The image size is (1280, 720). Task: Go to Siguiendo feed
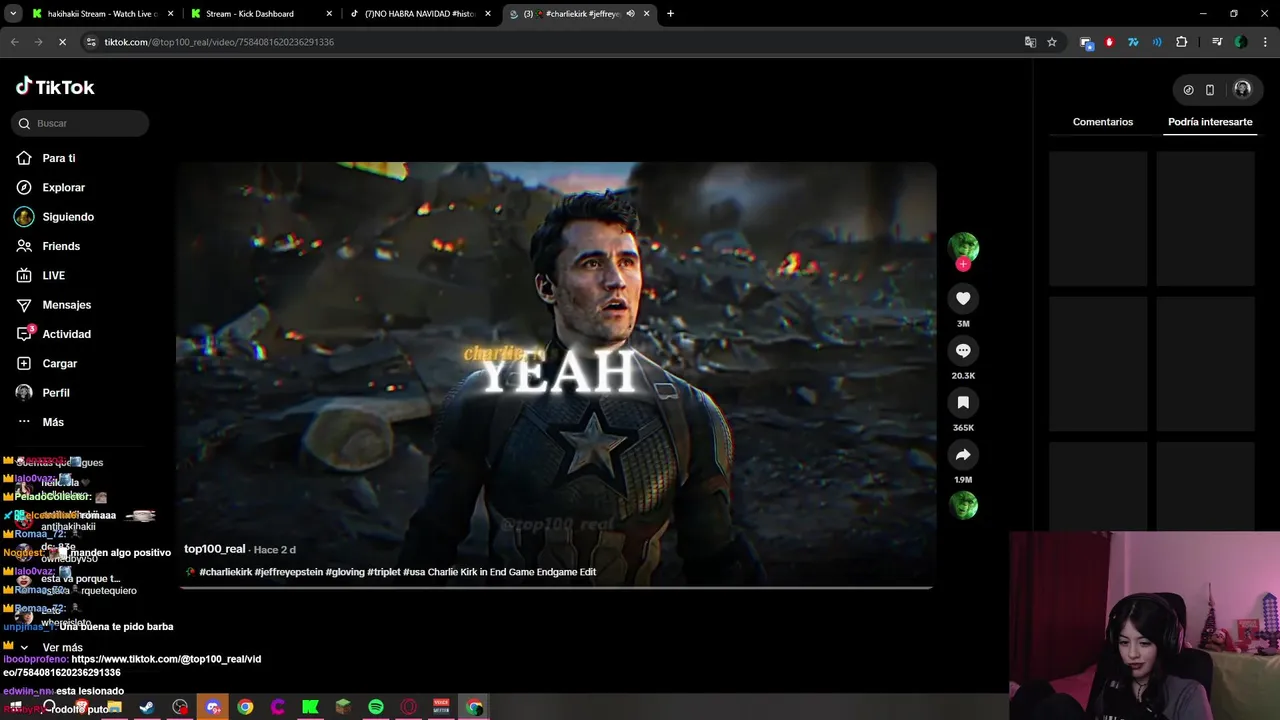click(55, 217)
